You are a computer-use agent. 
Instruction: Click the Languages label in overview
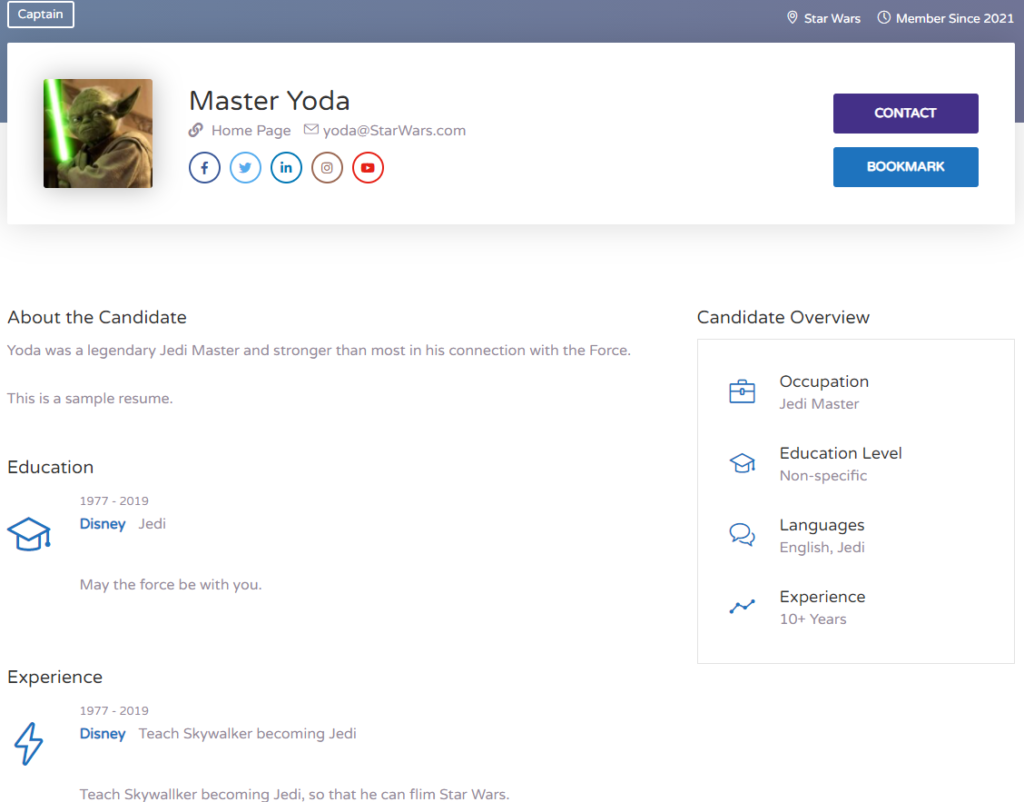[x=822, y=525]
